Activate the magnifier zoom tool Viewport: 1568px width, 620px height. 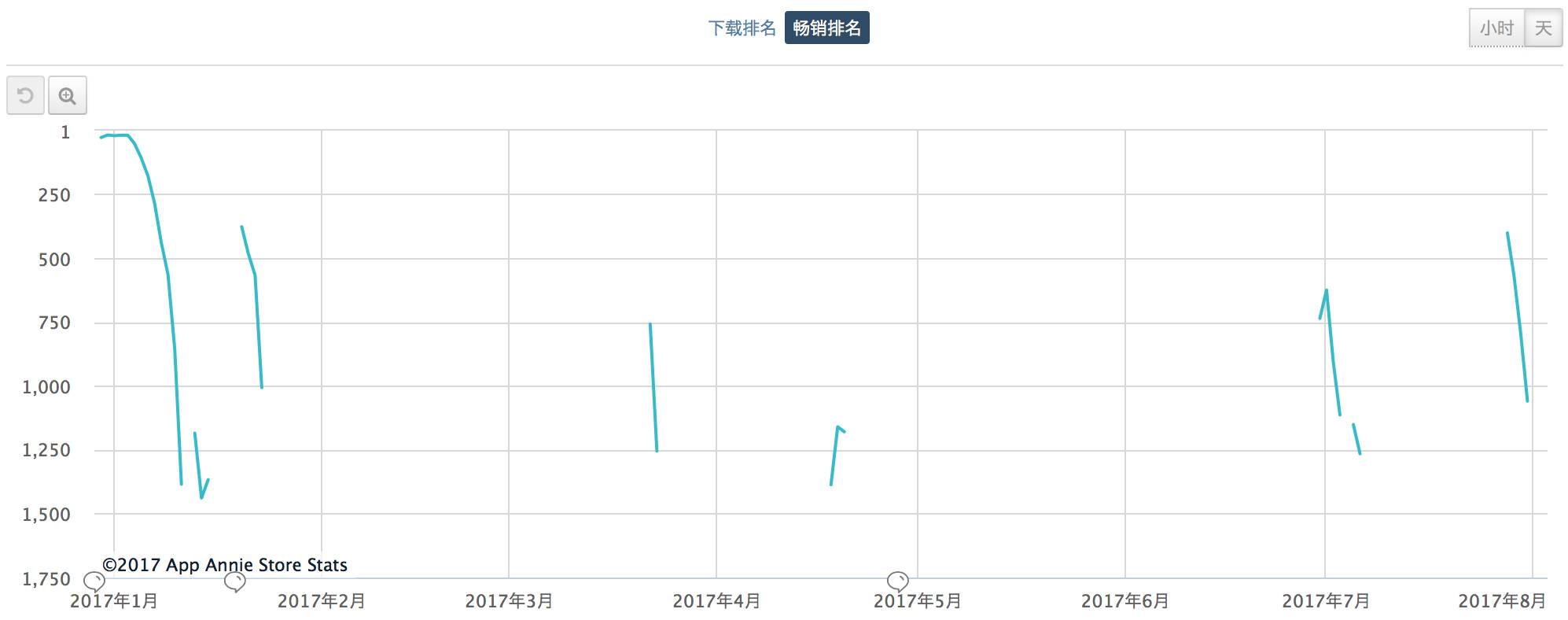68,96
